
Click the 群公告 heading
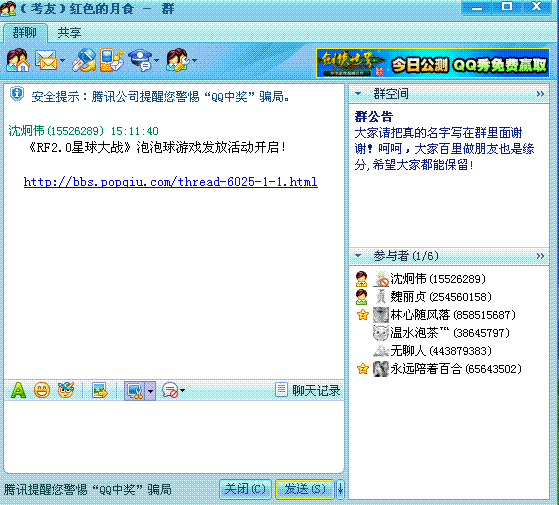pyautogui.click(x=374, y=117)
